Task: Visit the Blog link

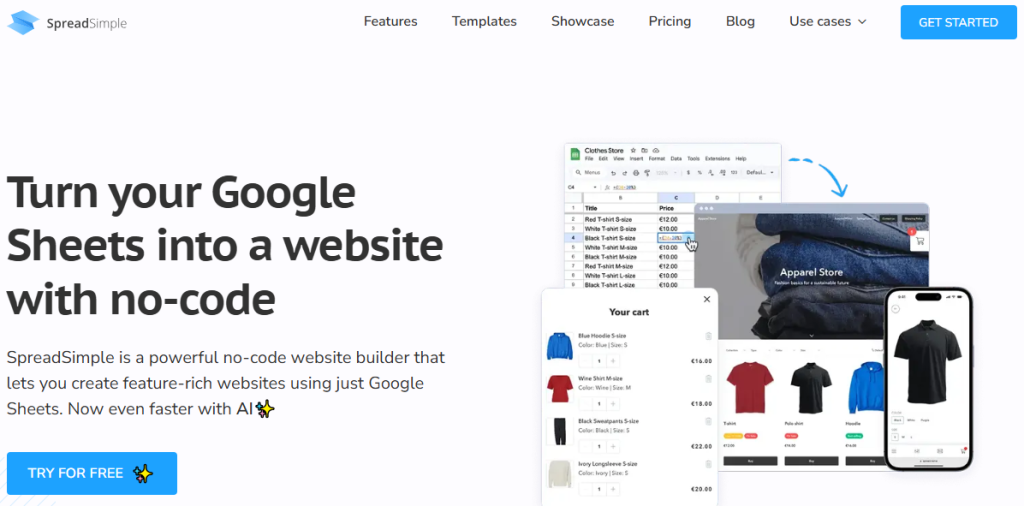Action: coord(740,22)
